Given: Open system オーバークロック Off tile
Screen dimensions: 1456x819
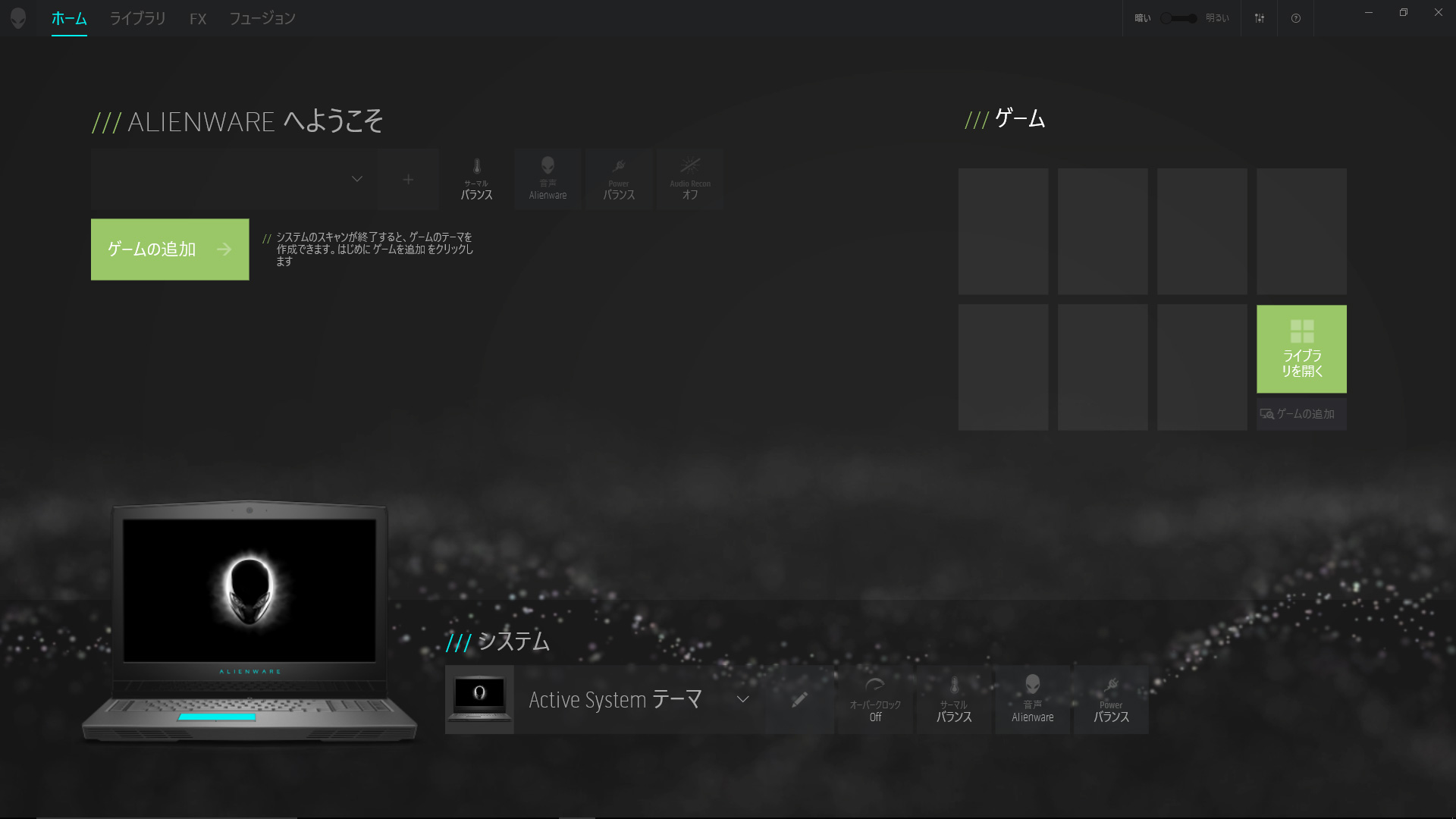Looking at the screenshot, I should (875, 699).
